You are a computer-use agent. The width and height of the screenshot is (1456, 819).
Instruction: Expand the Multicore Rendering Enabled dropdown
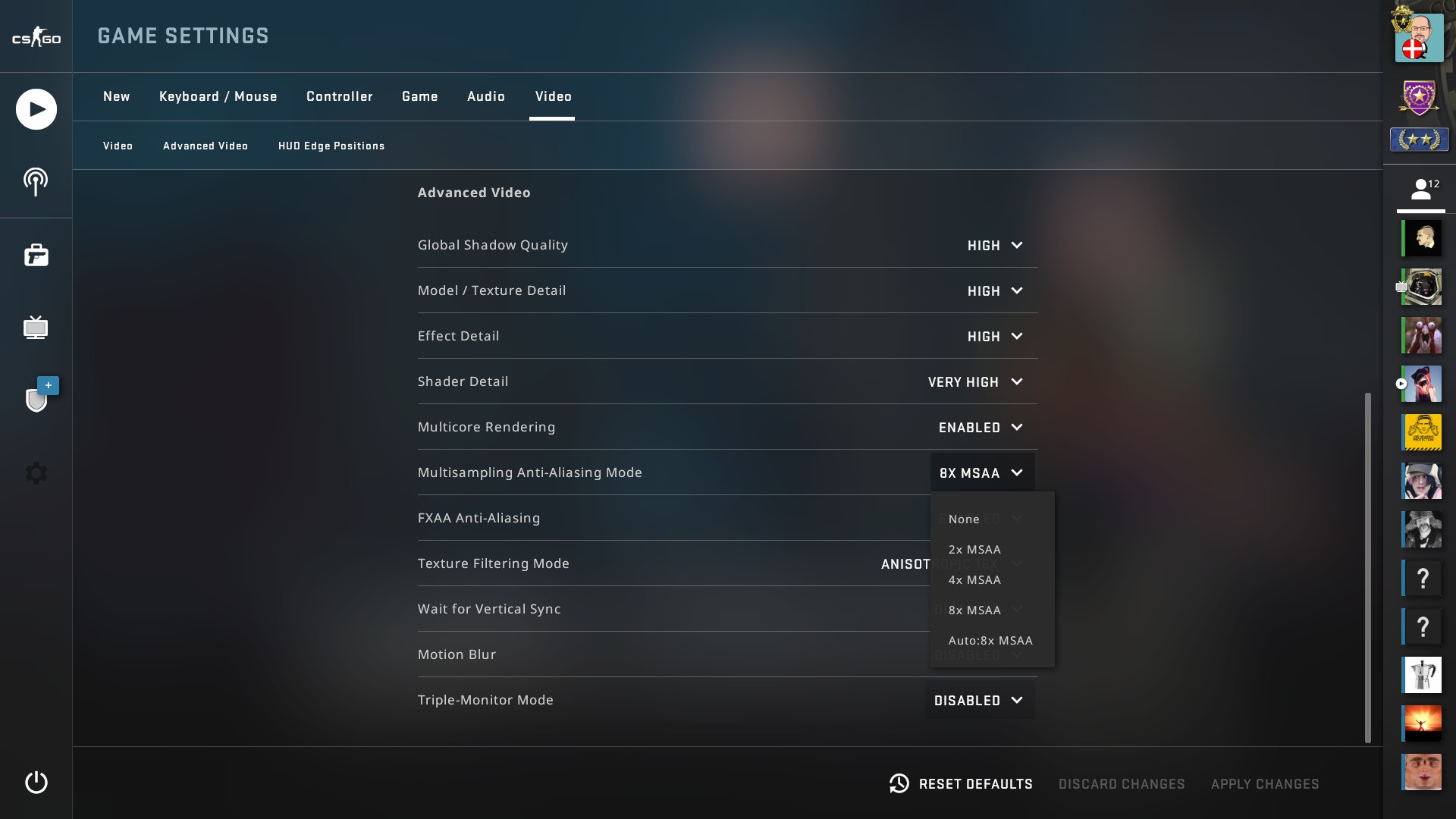(981, 428)
